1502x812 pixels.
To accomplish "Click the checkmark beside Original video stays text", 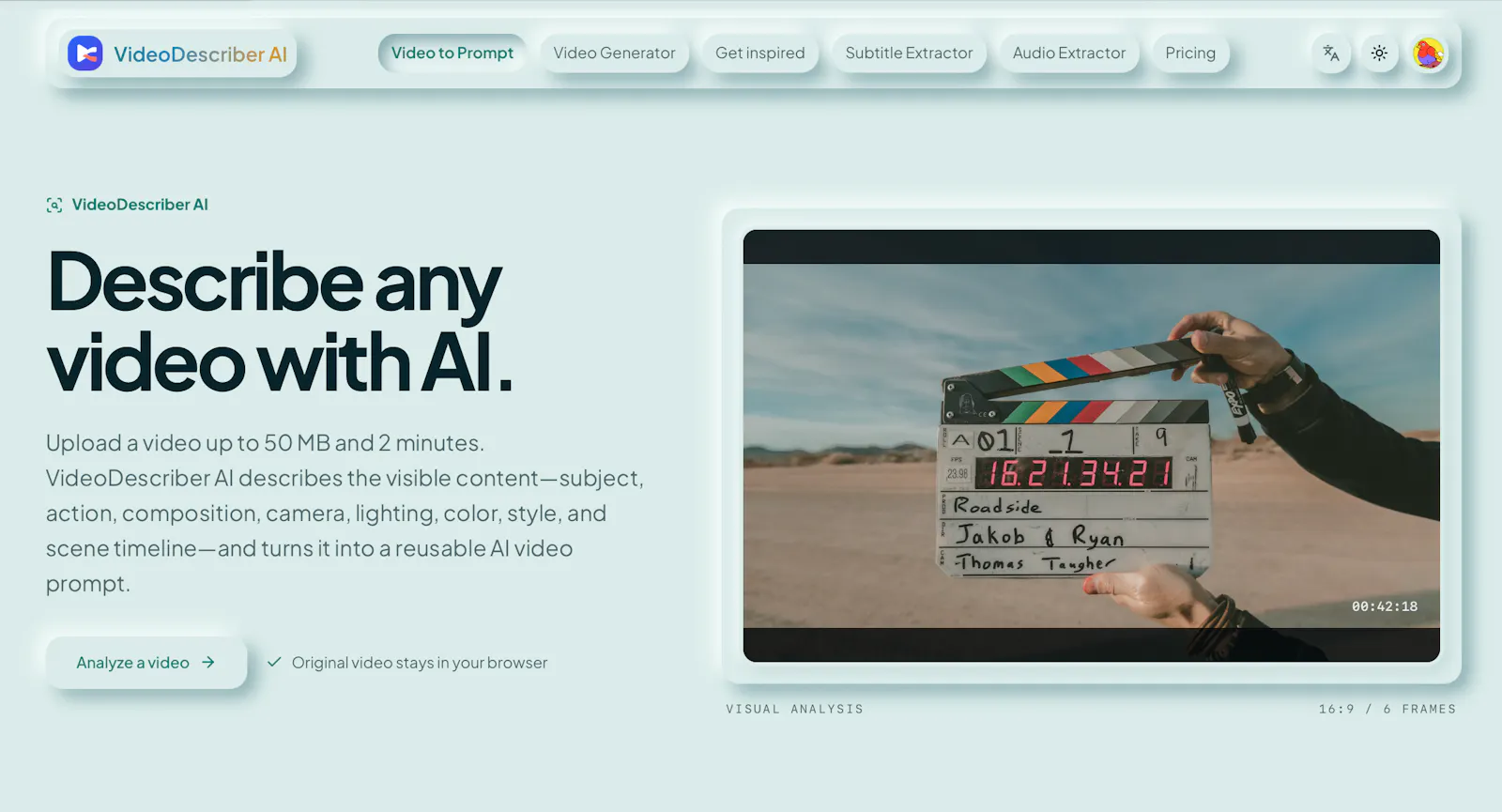I will 274,662.
